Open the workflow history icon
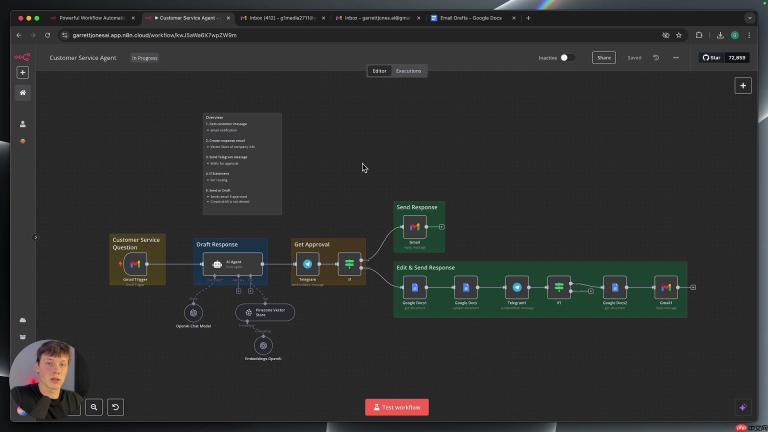Screen dimensions: 768x432 point(656,58)
